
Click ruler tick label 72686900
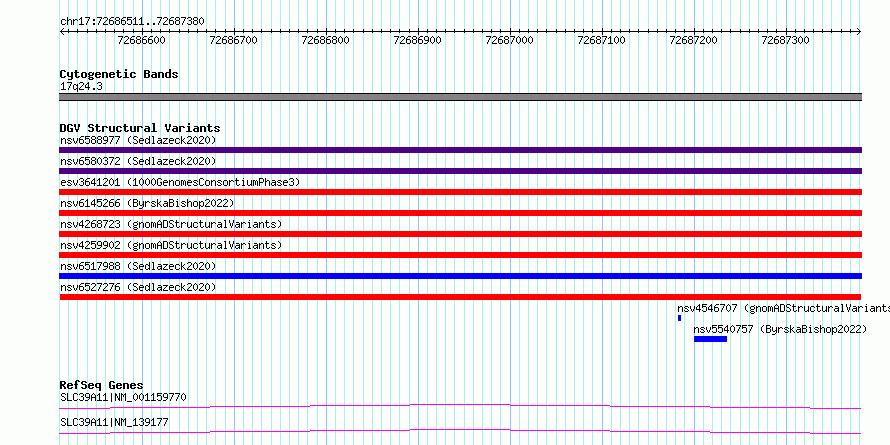417,40
